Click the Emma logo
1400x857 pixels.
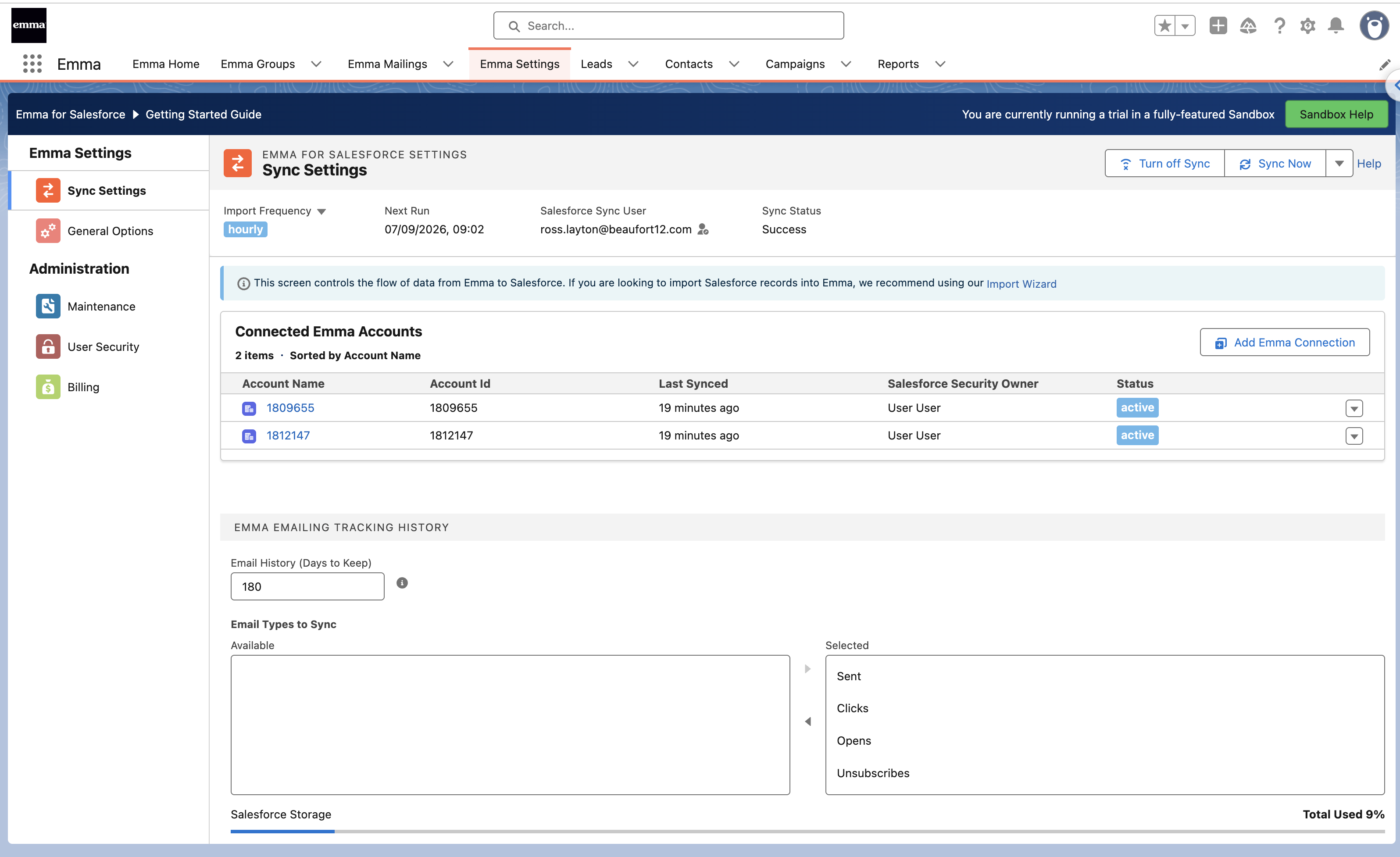[x=29, y=25]
